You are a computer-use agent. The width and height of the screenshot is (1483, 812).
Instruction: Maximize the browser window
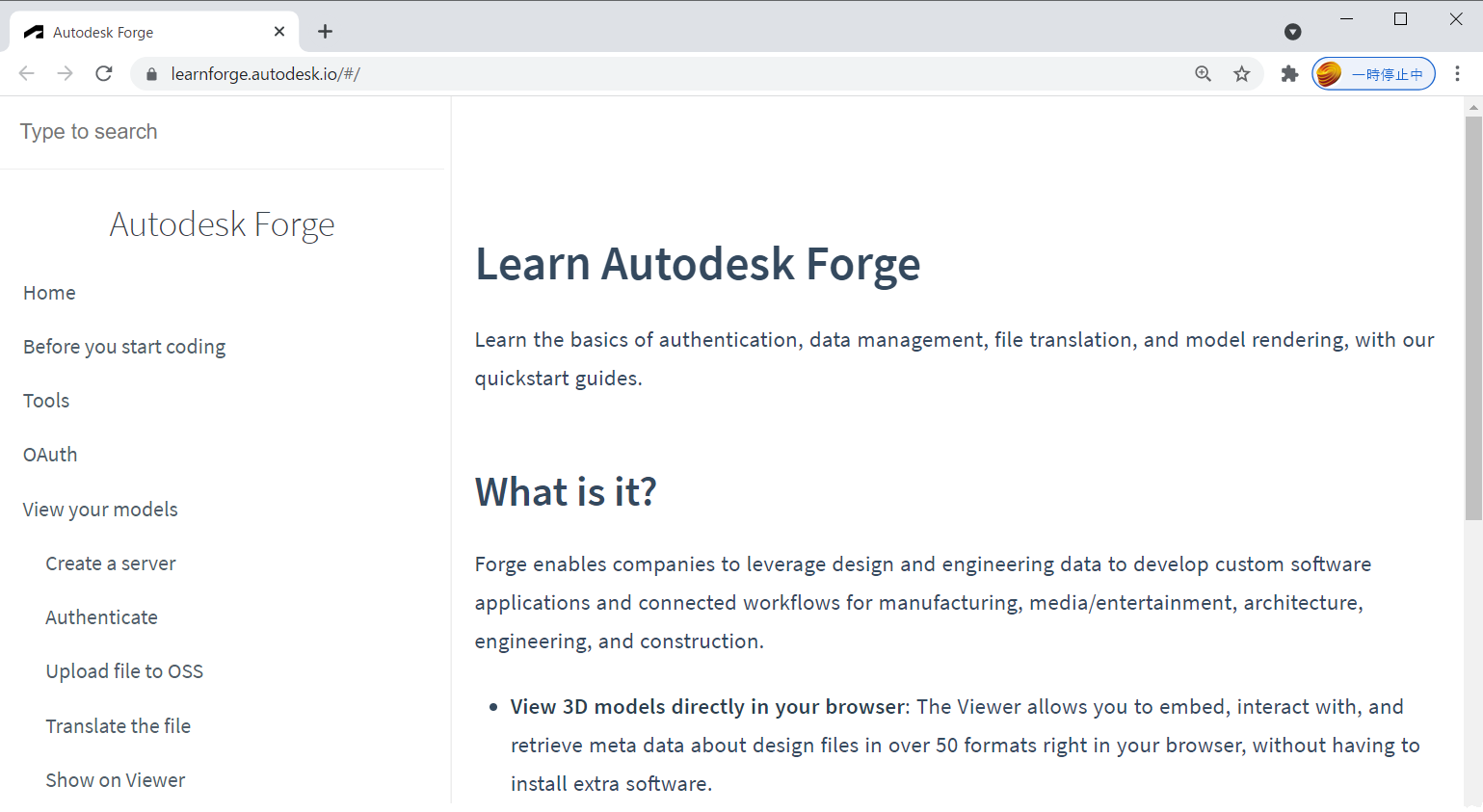(x=1401, y=19)
